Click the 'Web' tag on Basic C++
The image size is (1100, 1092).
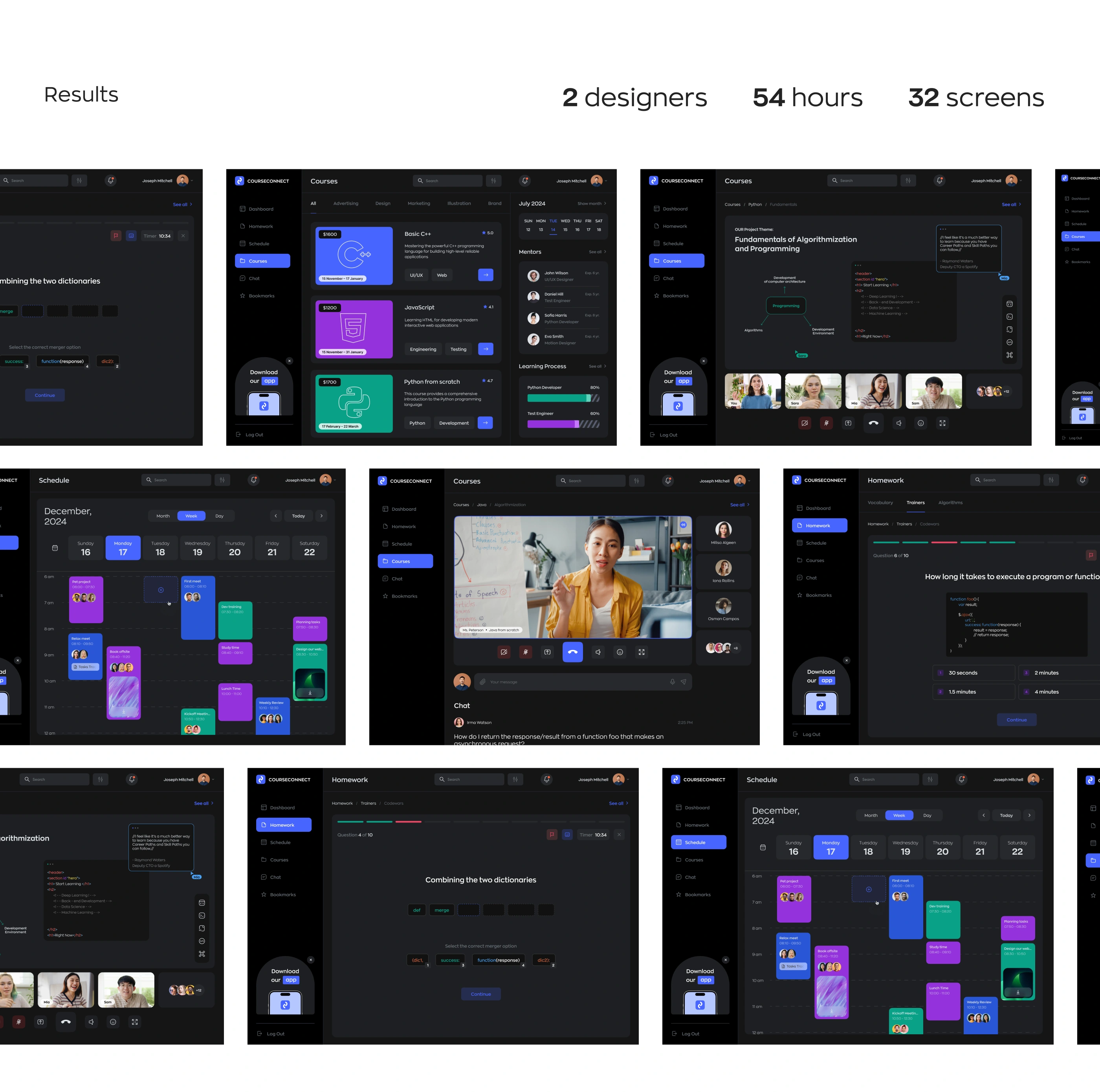click(441, 275)
